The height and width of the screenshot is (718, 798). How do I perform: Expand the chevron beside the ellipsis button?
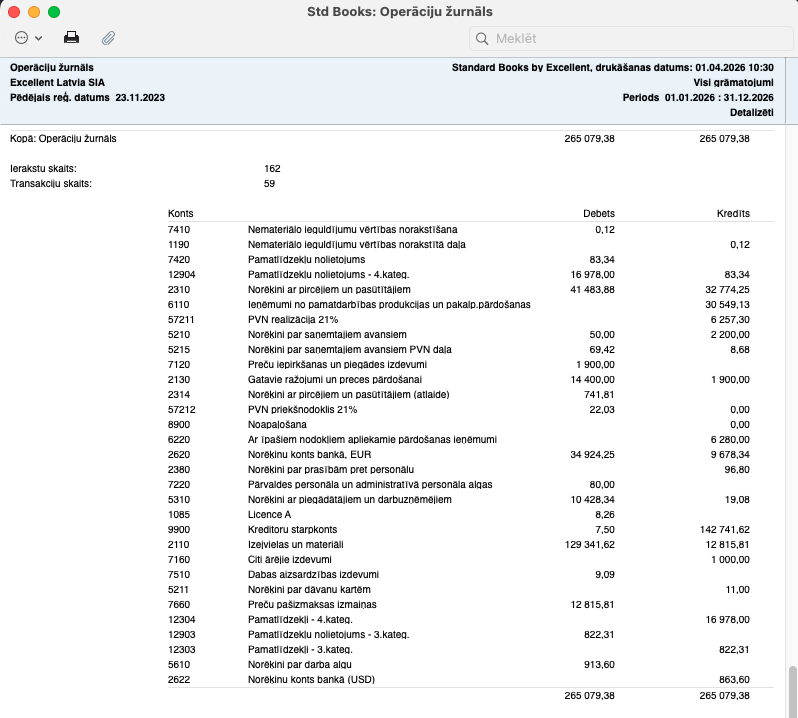click(39, 38)
